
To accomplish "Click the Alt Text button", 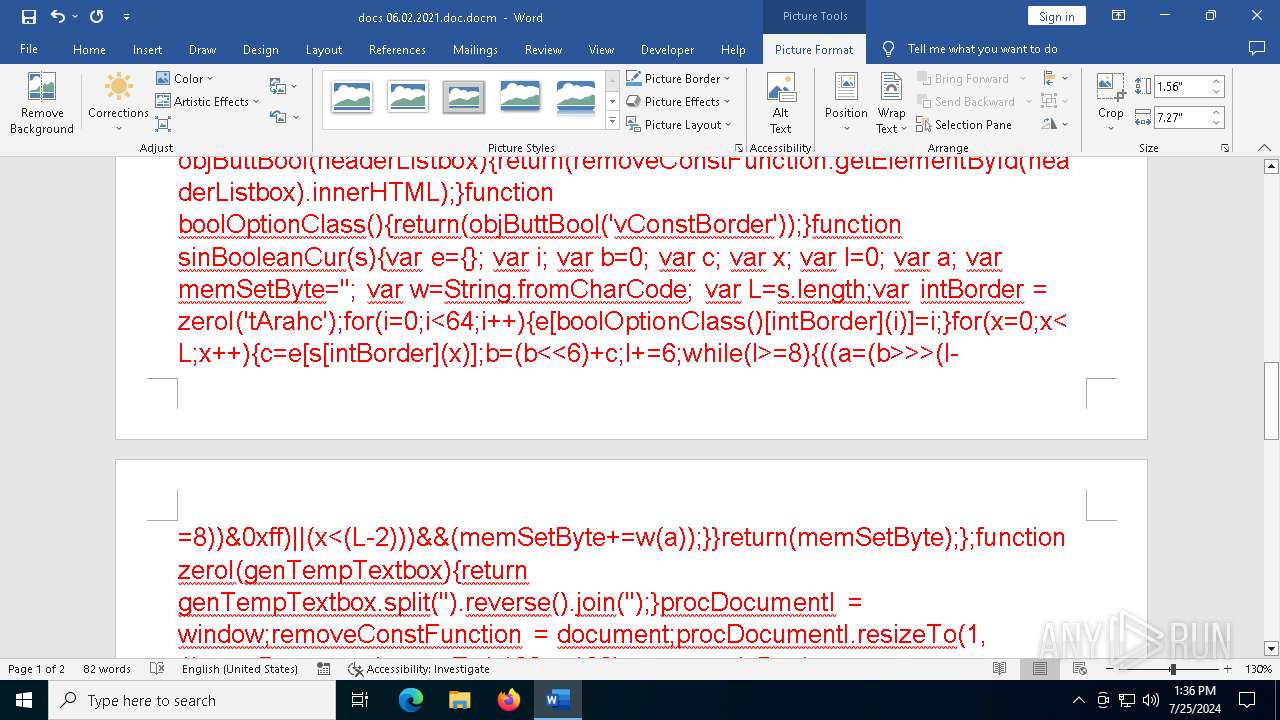I will (781, 104).
